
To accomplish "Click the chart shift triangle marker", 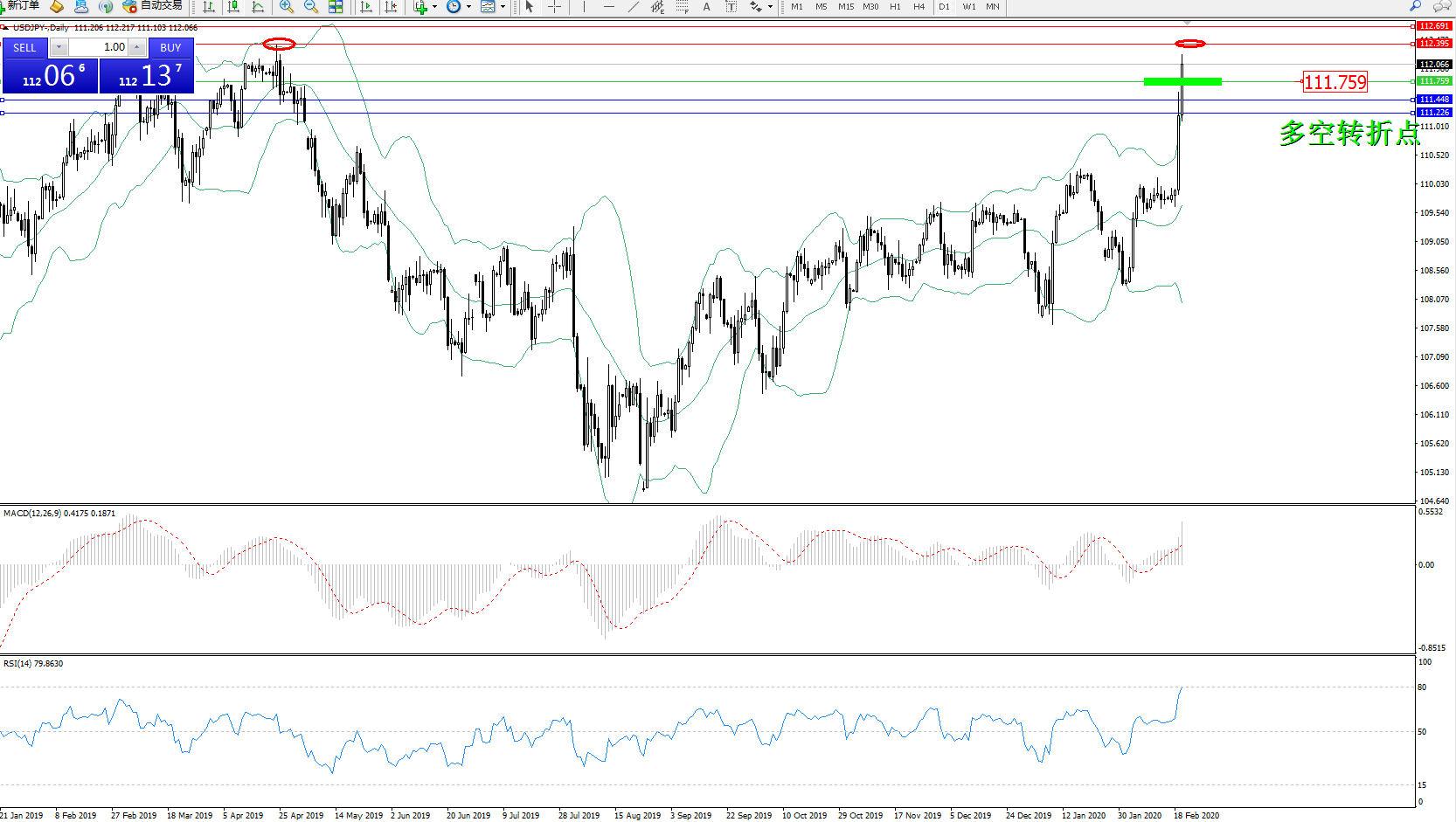I will click(x=1188, y=22).
